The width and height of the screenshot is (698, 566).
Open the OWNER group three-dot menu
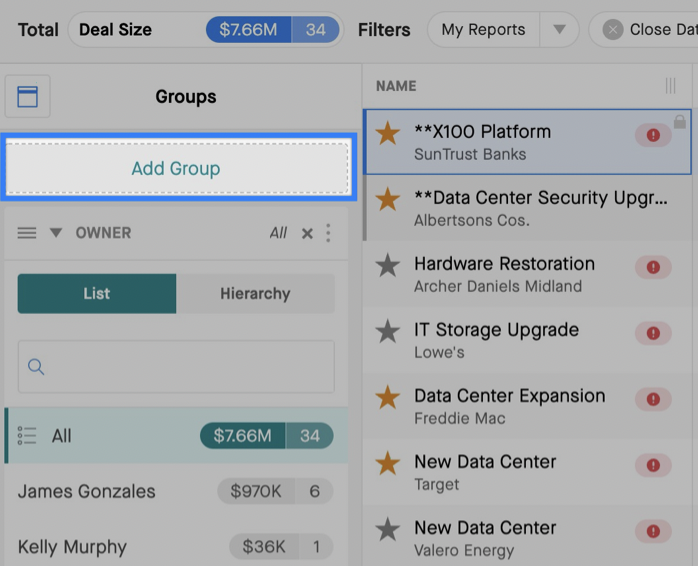[x=328, y=233]
